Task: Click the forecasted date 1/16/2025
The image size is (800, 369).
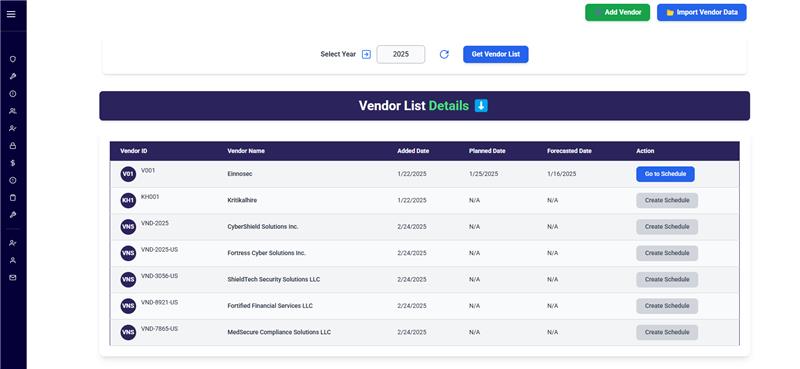Action: coord(562,174)
